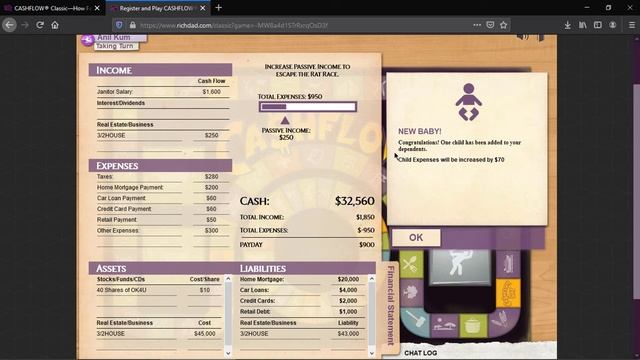Click the browser page vertical scrollbar
Image resolution: width=640 pixels, height=360 pixels.
(x=636, y=192)
